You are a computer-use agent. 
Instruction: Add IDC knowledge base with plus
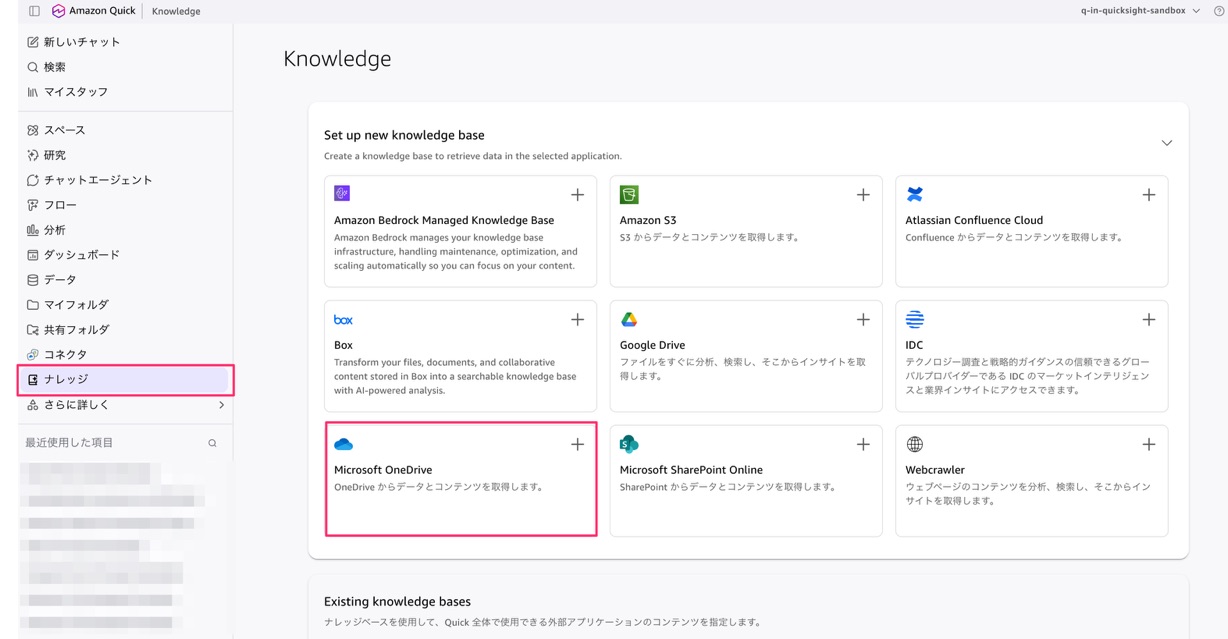[1149, 320]
